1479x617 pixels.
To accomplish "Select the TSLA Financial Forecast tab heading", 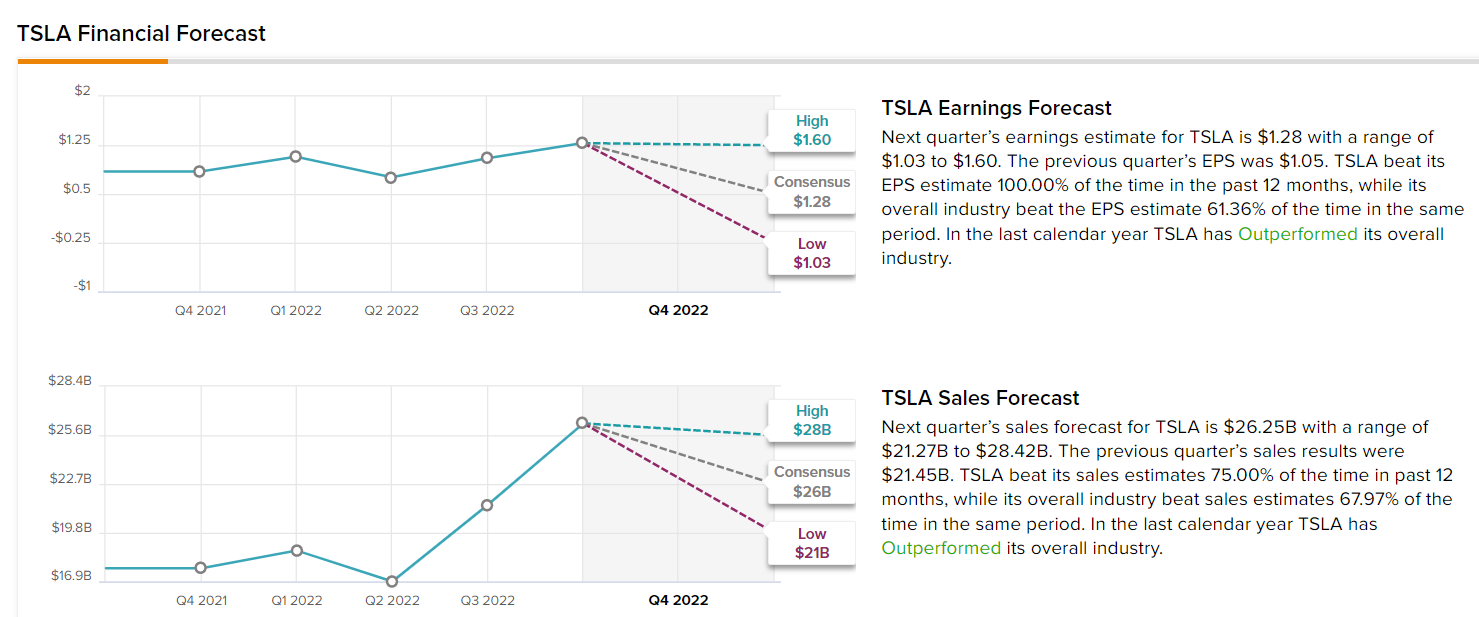I will (x=141, y=34).
